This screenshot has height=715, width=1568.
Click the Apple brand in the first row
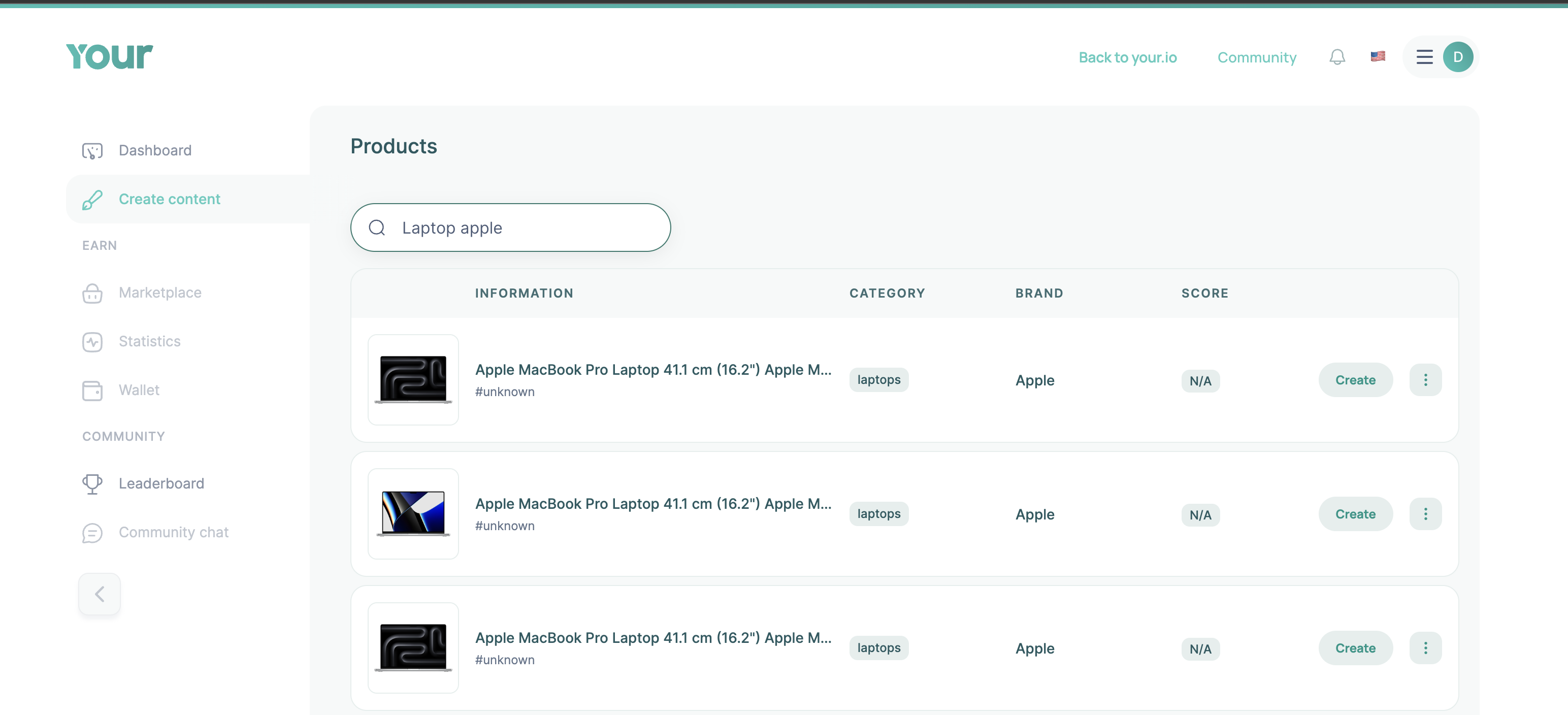pos(1035,380)
